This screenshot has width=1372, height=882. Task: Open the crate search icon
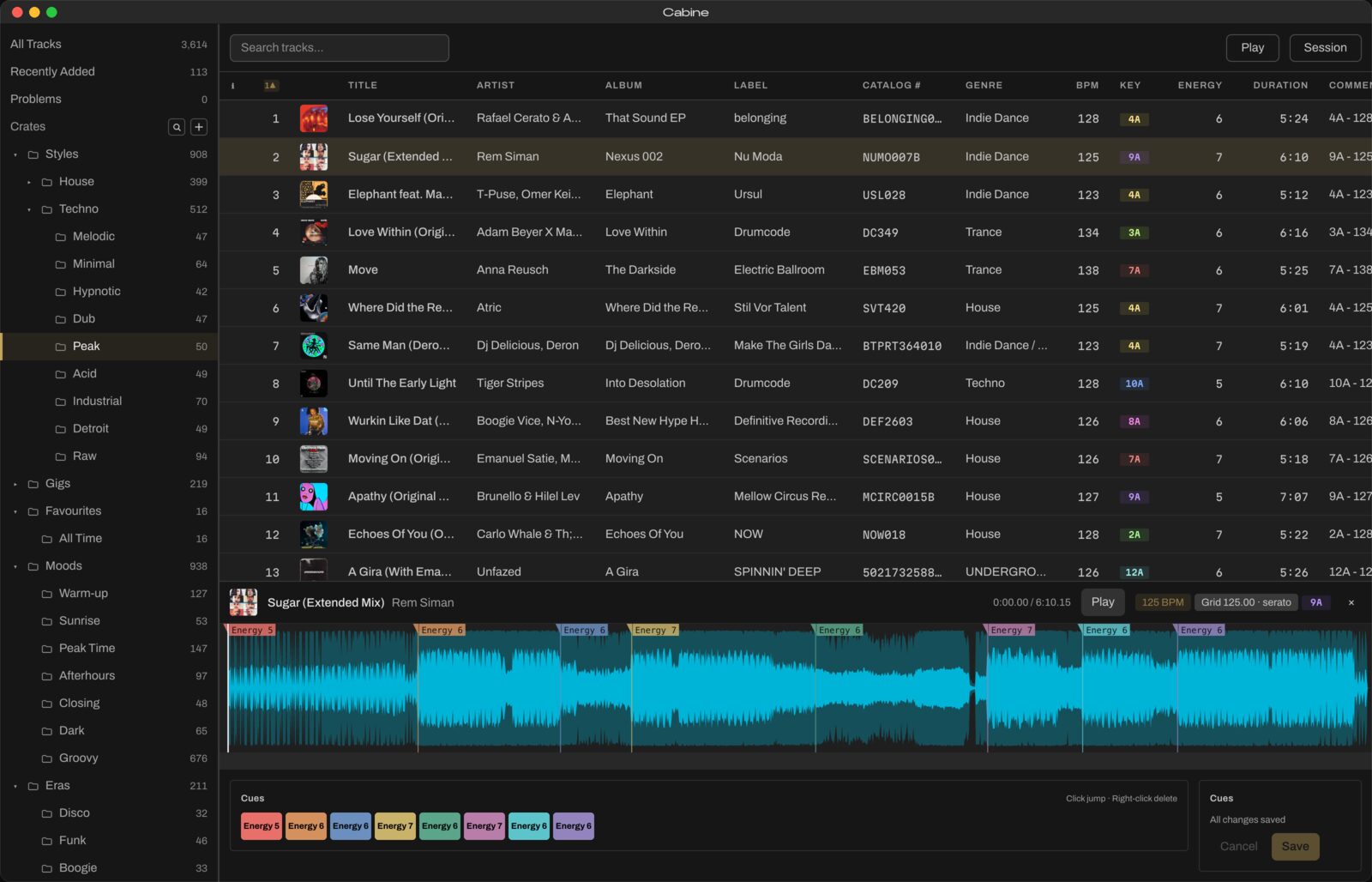177,127
